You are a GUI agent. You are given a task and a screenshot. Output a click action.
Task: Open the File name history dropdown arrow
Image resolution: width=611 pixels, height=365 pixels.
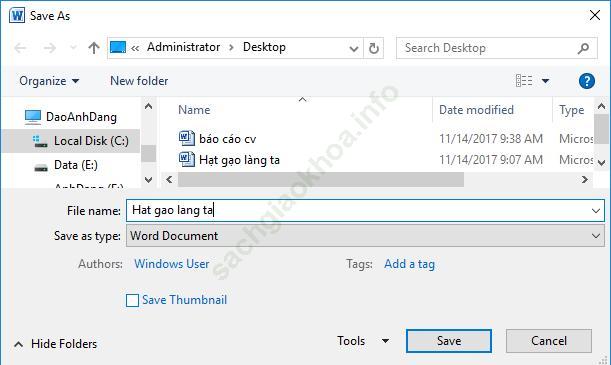pyautogui.click(x=596, y=211)
